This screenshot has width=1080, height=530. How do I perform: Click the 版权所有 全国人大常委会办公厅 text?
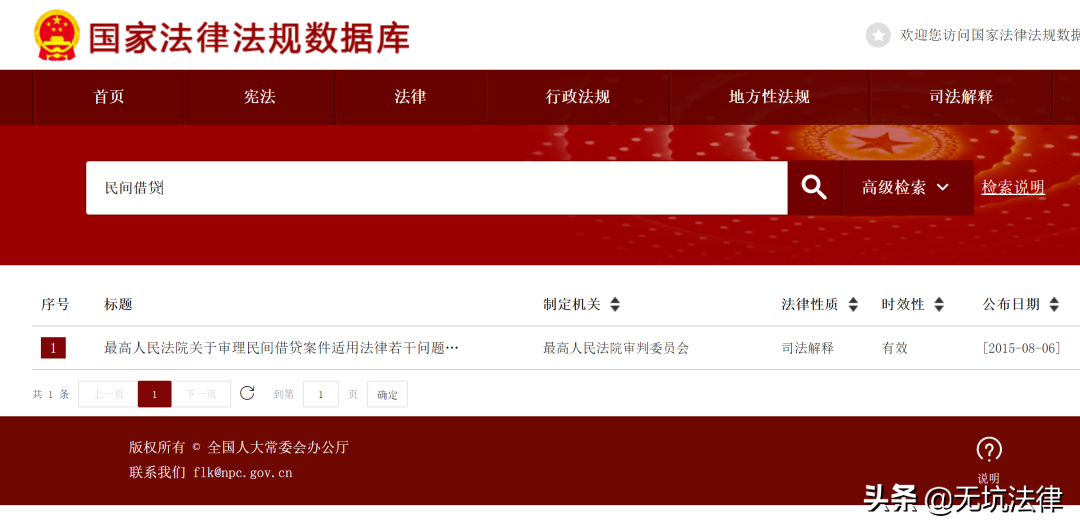(x=238, y=447)
